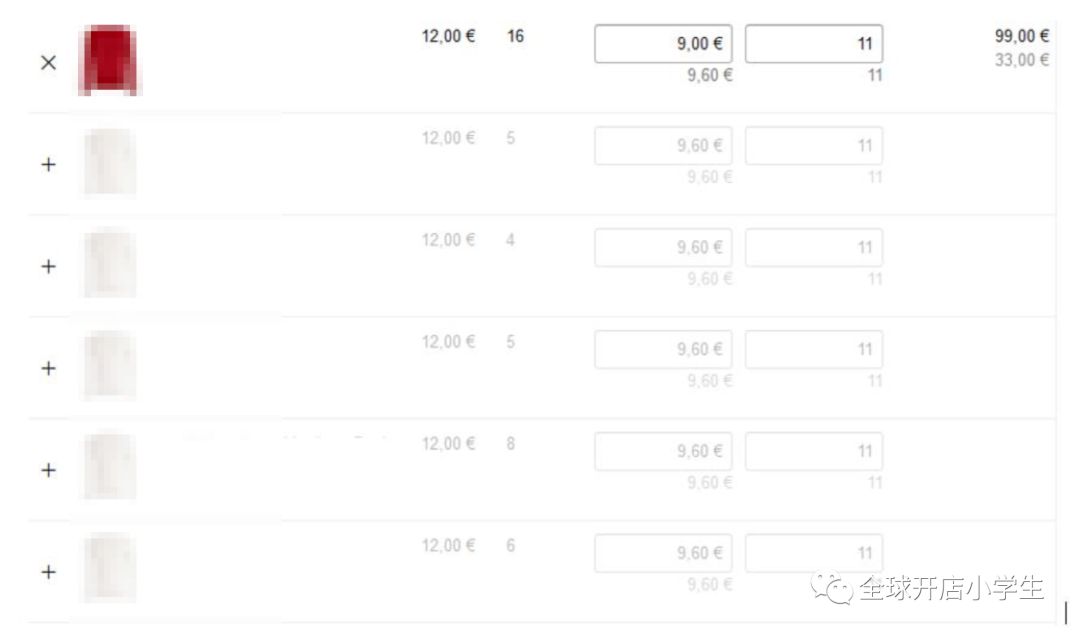Click the plus icon on the stock 8 row
Screen dimensions: 1080x636
pyautogui.click(x=48, y=470)
